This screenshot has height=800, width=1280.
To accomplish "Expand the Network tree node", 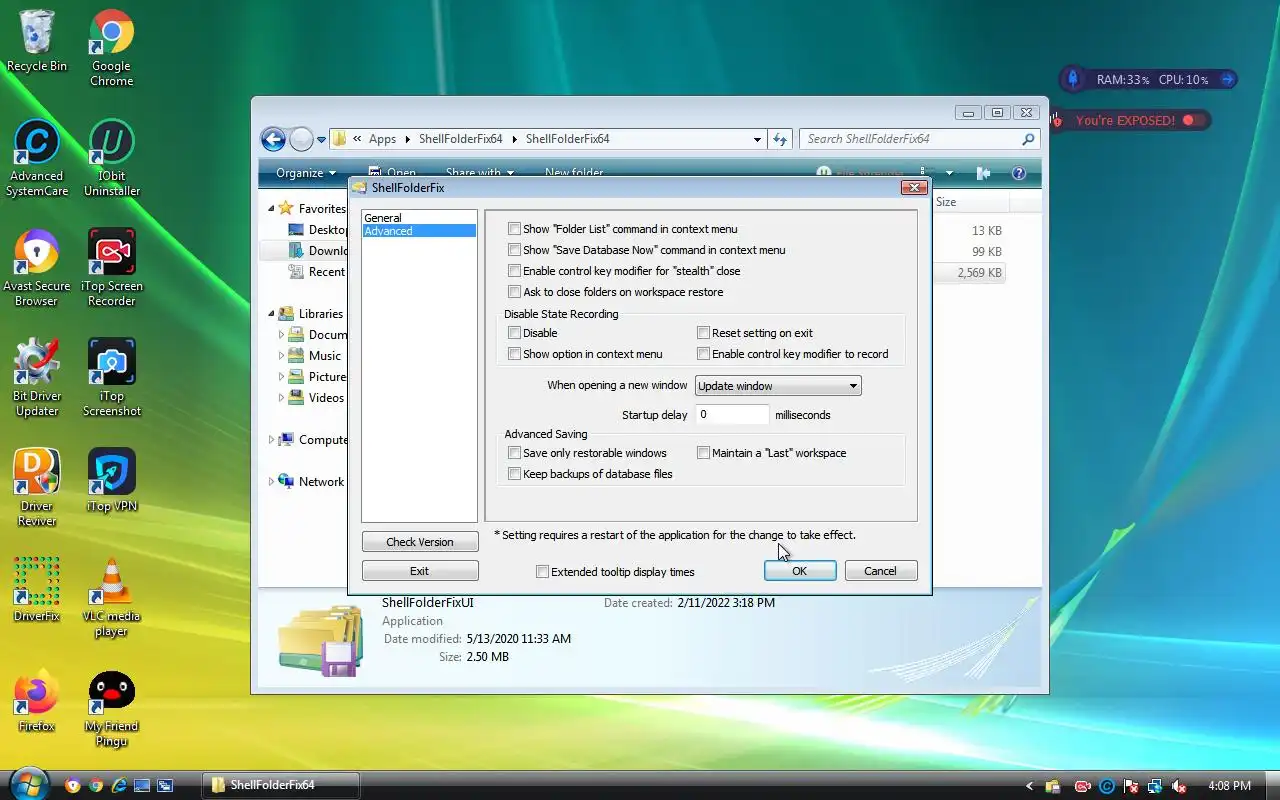I will tap(271, 482).
